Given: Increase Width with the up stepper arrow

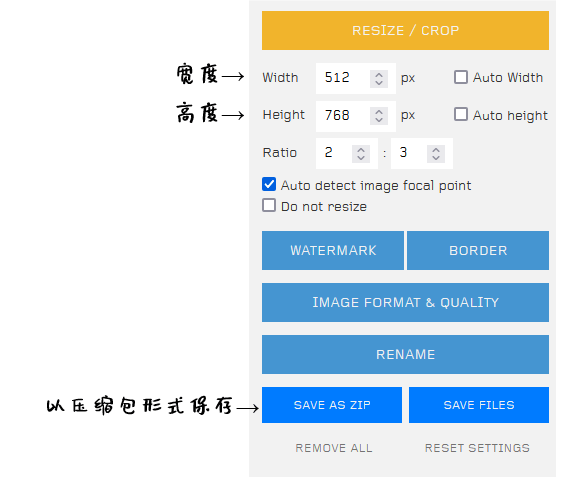Looking at the screenshot, I should pyautogui.click(x=379, y=75).
